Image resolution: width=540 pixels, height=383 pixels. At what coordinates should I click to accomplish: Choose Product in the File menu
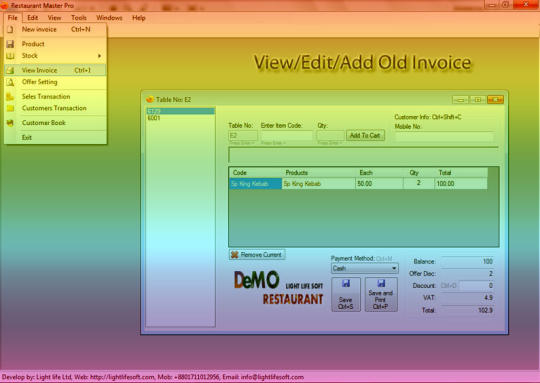pyautogui.click(x=55, y=44)
